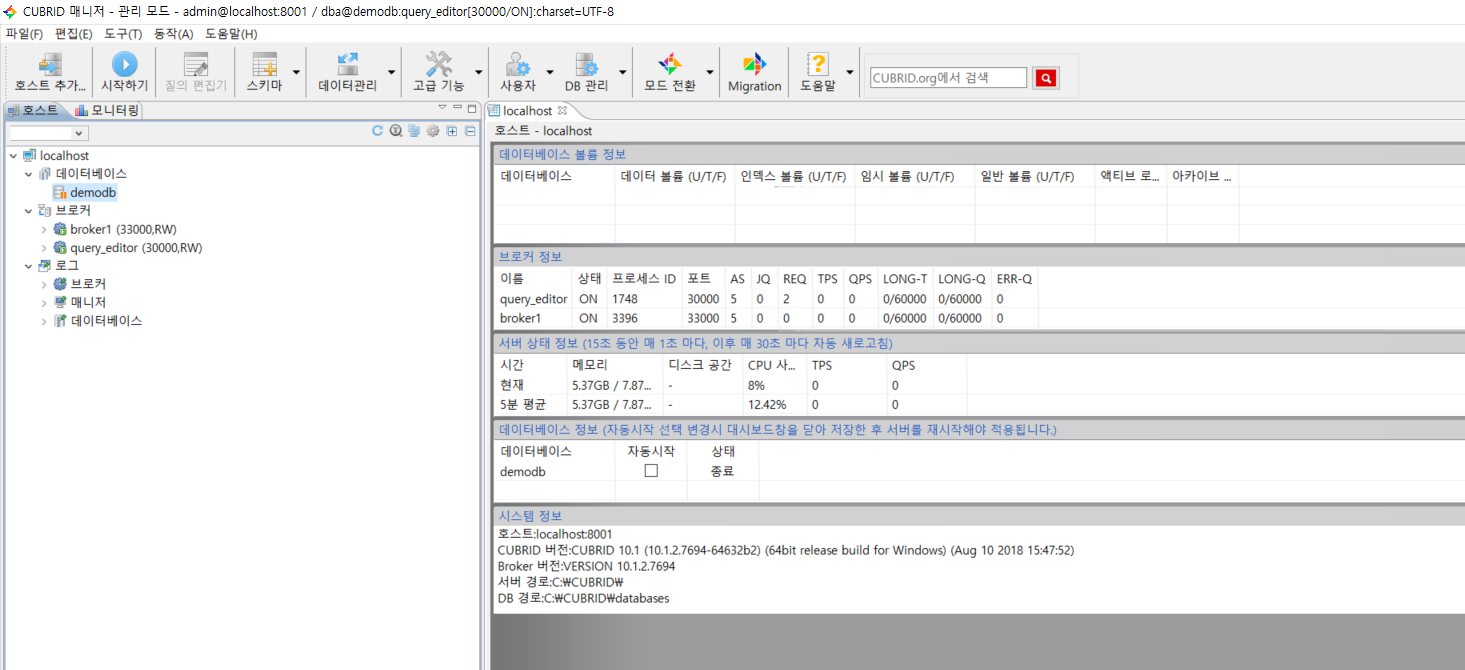Click the 현재 row label in server status
Screen dimensions: 1465x670
point(512,385)
